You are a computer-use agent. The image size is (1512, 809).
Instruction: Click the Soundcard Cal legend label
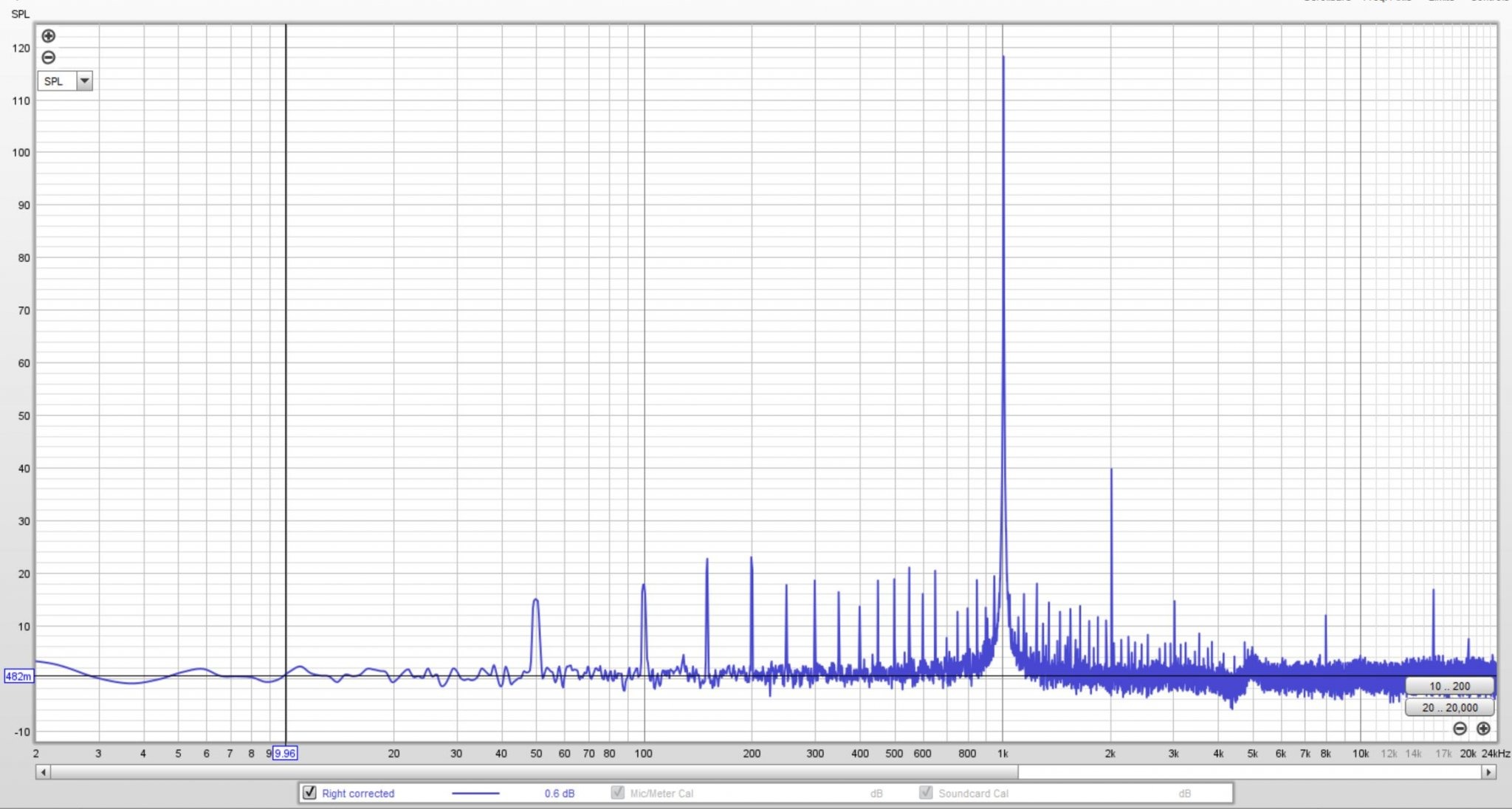973,793
